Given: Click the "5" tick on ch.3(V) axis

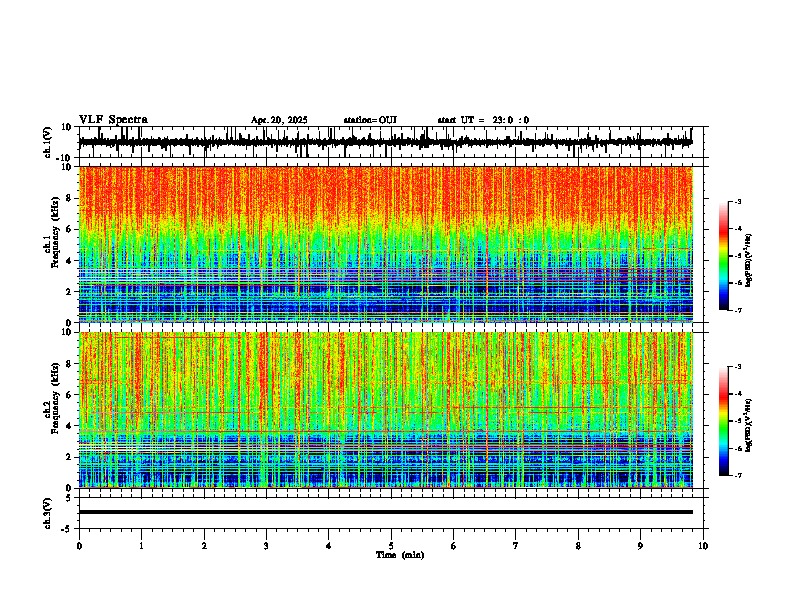Looking at the screenshot, I should [69, 498].
